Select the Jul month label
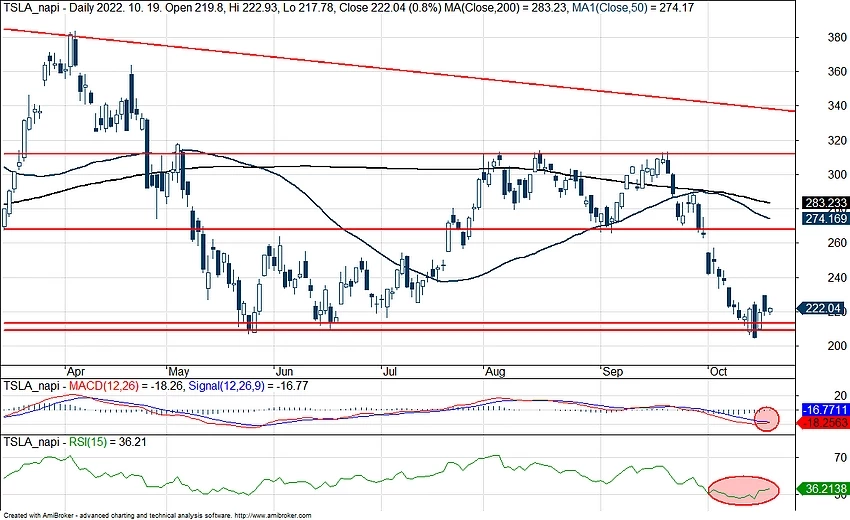 click(389, 371)
